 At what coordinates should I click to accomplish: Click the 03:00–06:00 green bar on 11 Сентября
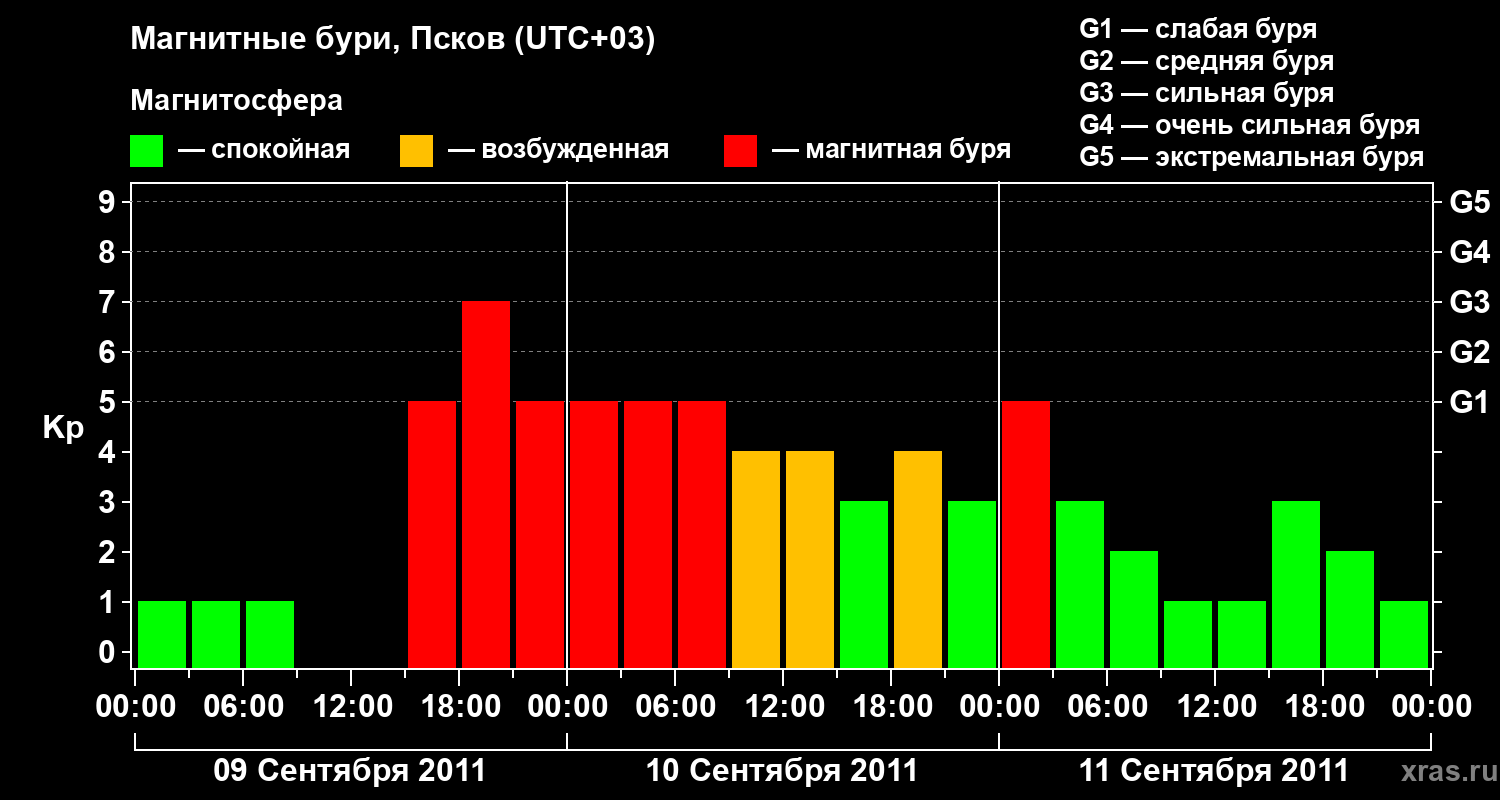tap(1080, 584)
